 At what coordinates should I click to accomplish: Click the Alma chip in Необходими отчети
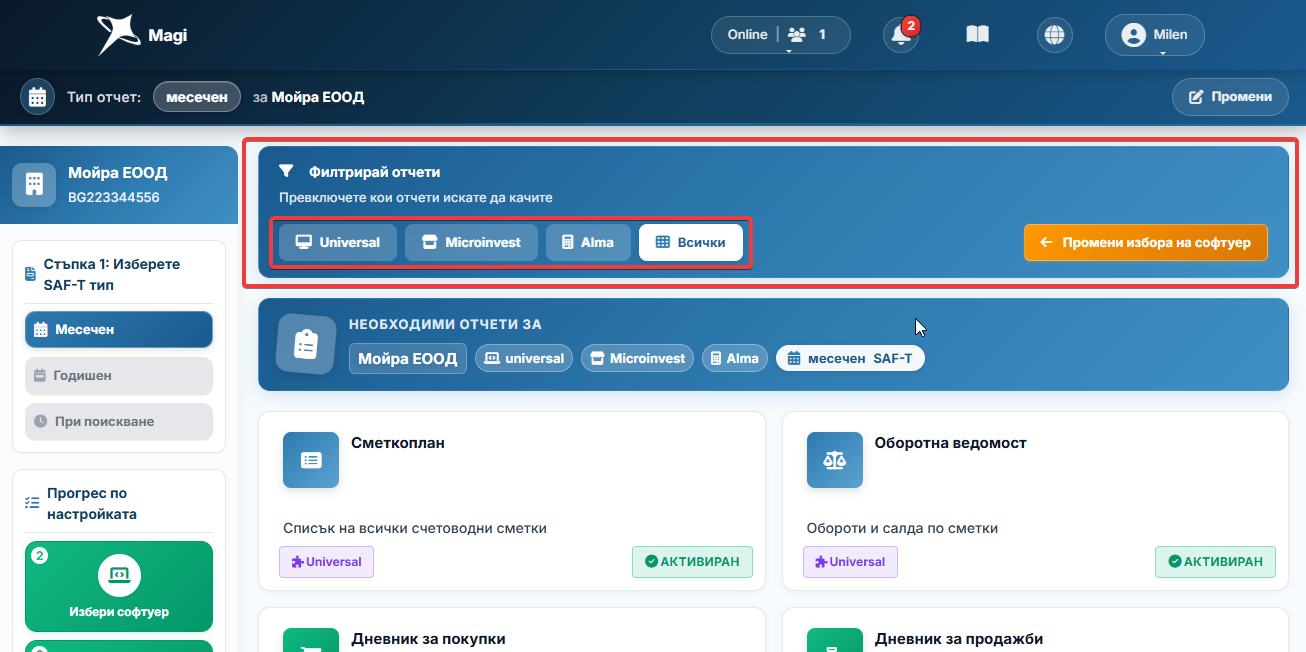coord(735,358)
